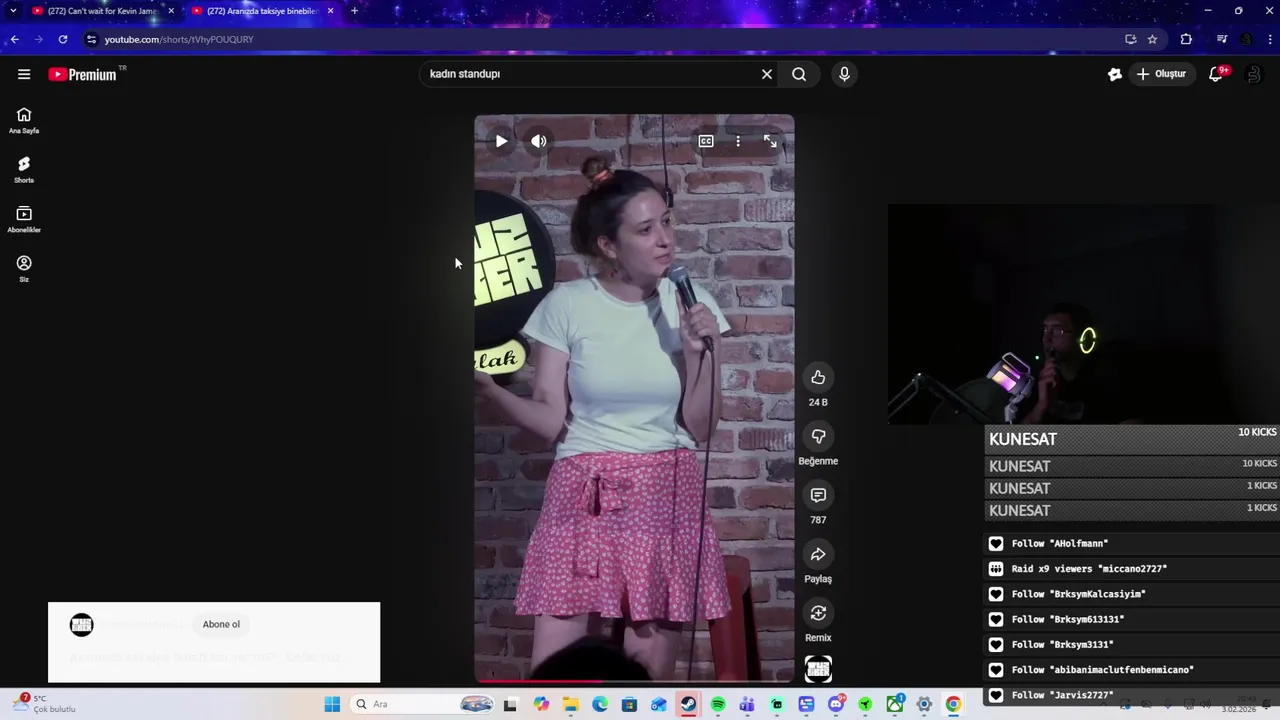Open File Explorer from the taskbar
Viewport: 1280px width, 720px height.
pyautogui.click(x=570, y=704)
